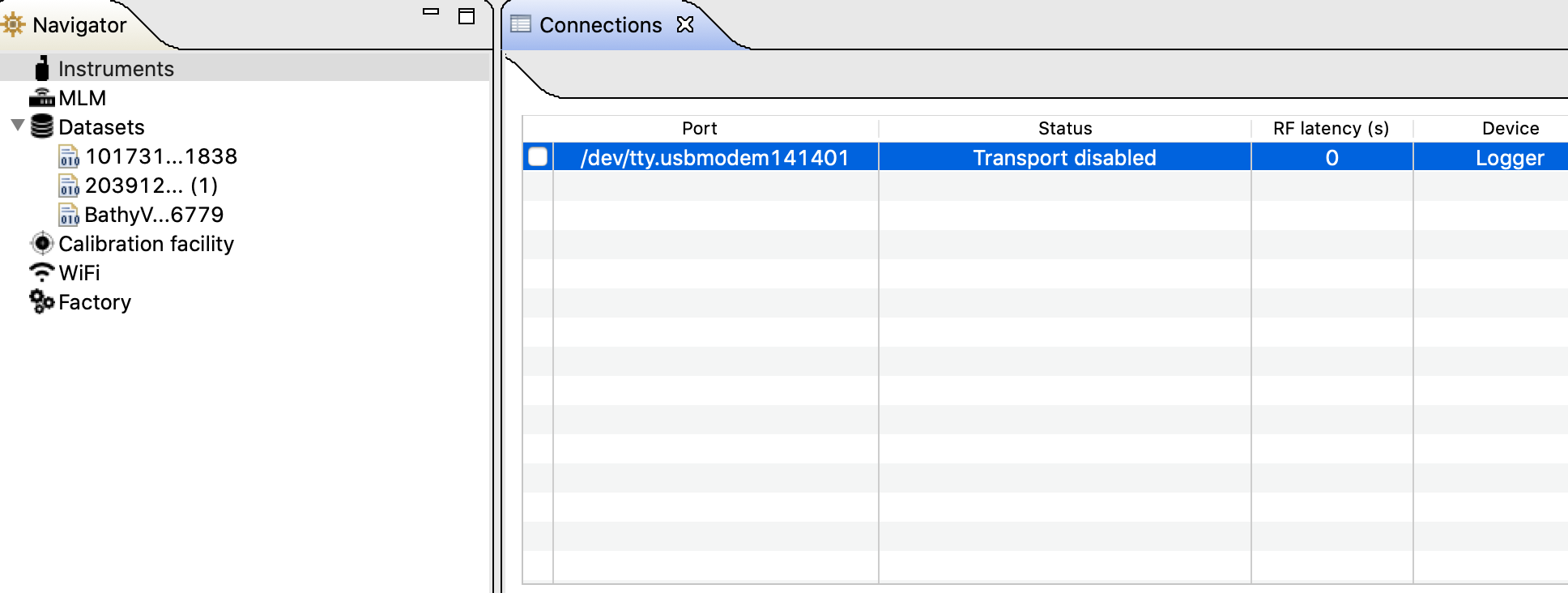Collapse the Datasets tree node

pyautogui.click(x=18, y=126)
